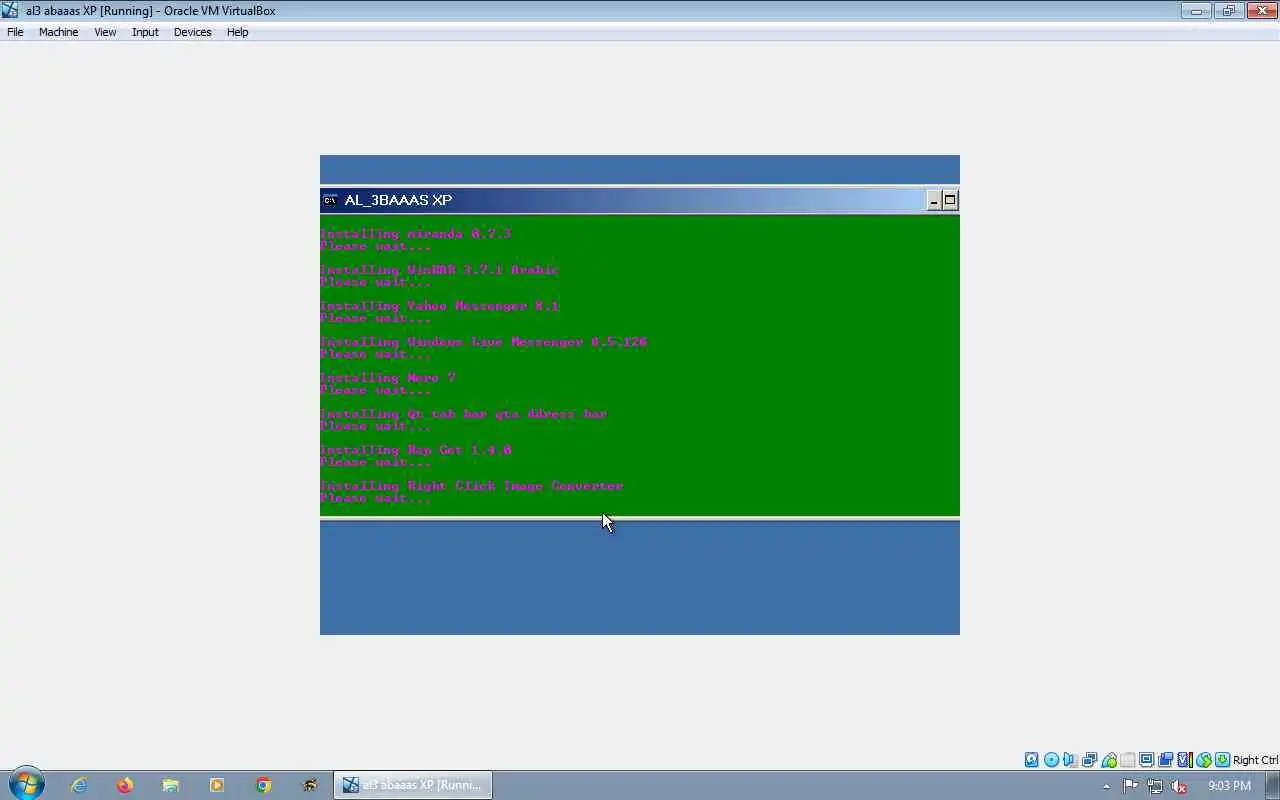Click the audio status indicator
This screenshot has width=1280, height=800.
tap(1070, 760)
